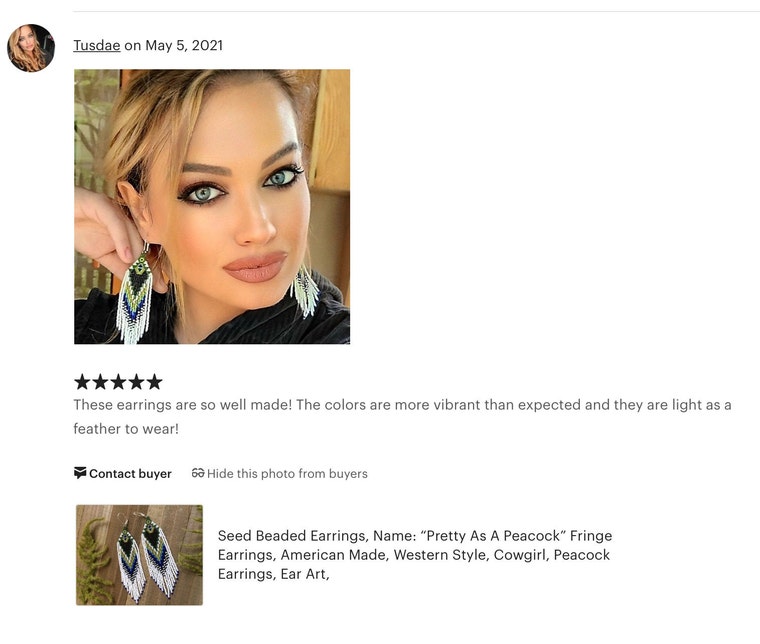Open the Seed Beaded Earrings listing title

pyautogui.click(x=414, y=555)
